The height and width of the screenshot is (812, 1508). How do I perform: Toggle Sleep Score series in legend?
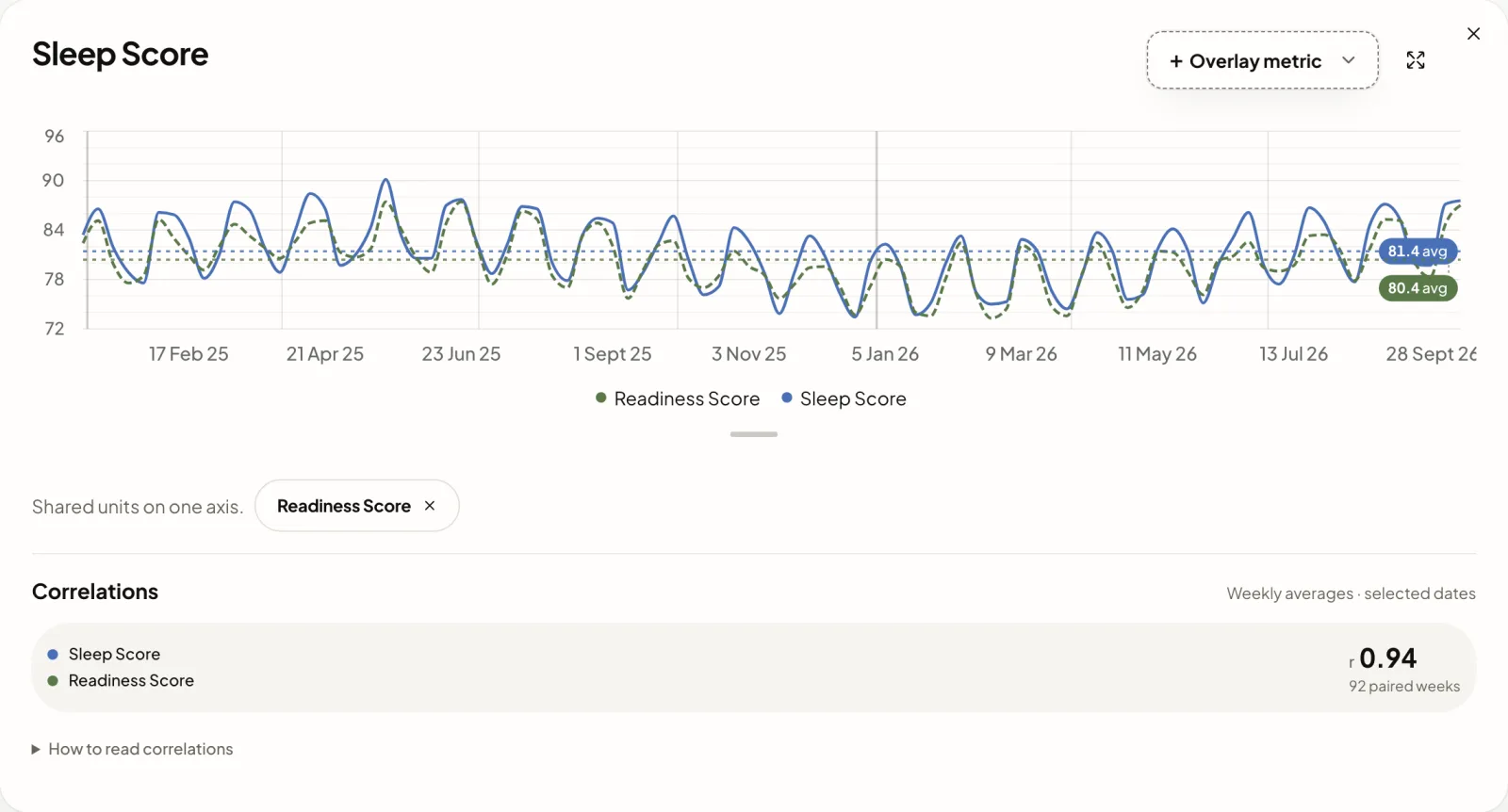tap(844, 398)
